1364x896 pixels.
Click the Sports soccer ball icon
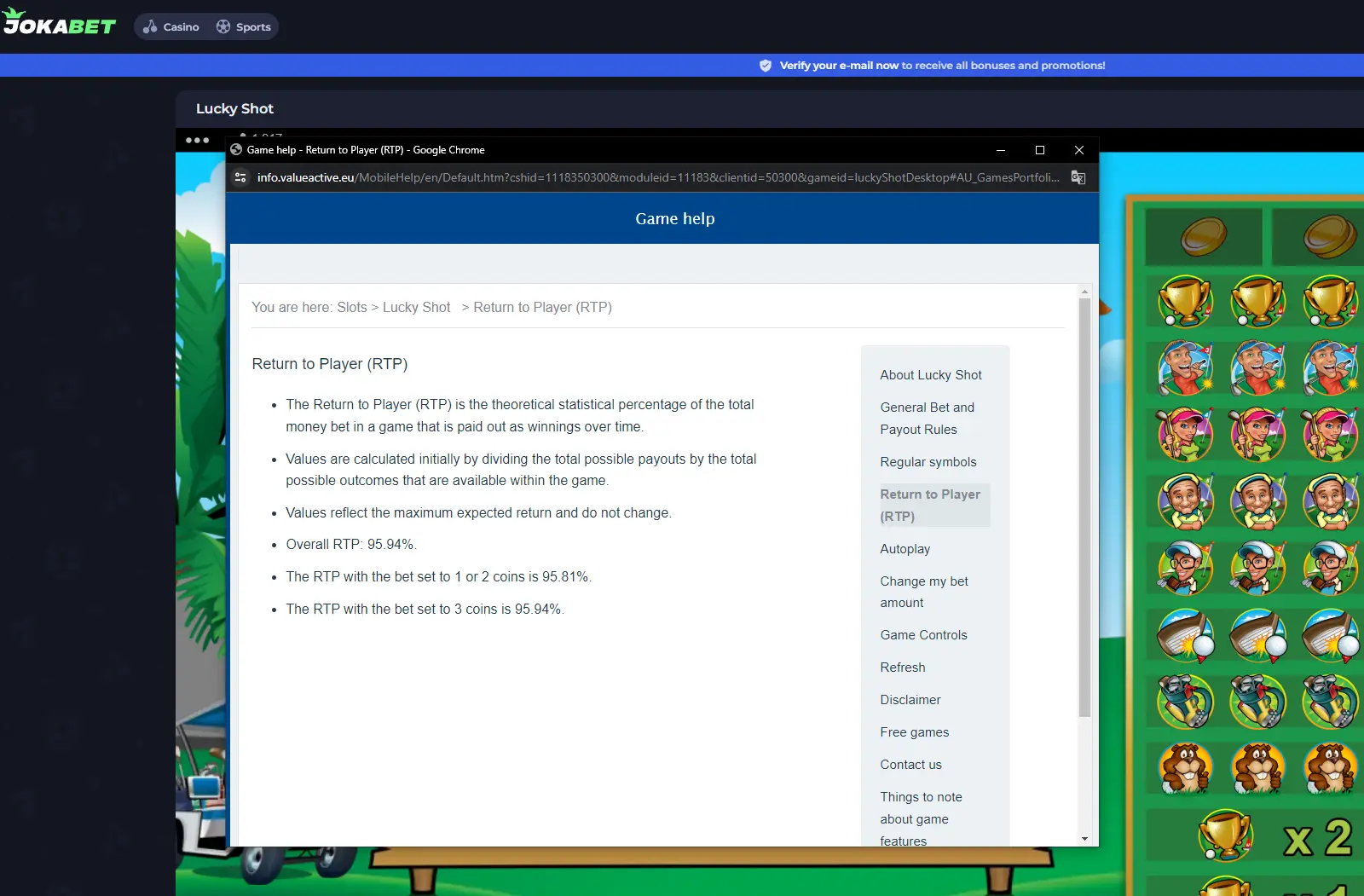coord(223,26)
